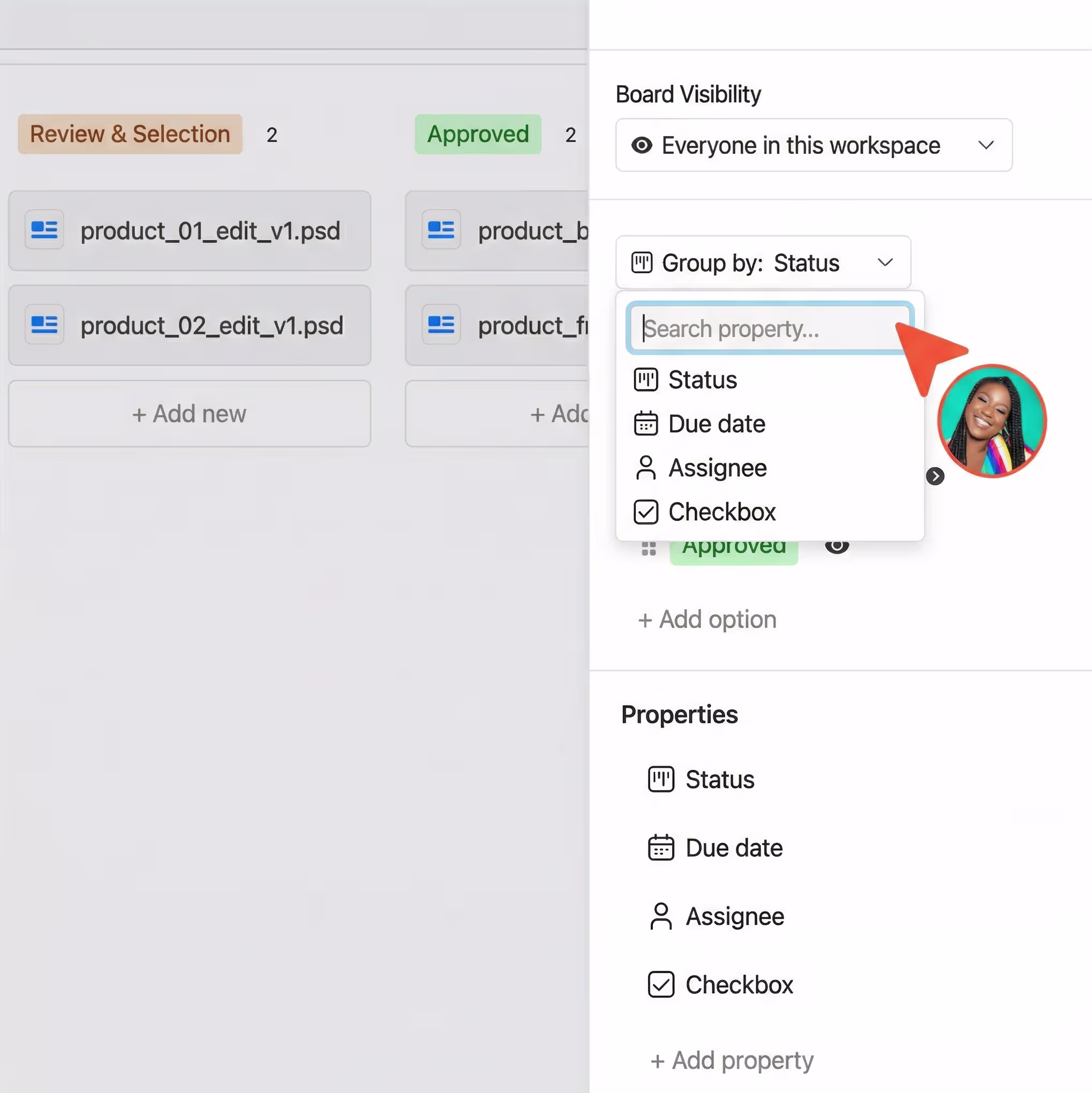1092x1093 pixels.
Task: Click the green Approved column label
Action: pyautogui.click(x=478, y=134)
